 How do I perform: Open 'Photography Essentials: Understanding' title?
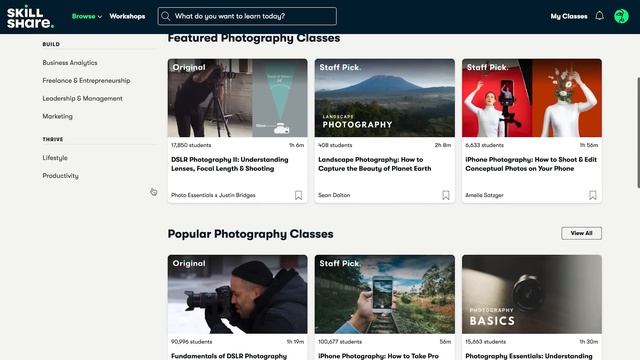pos(529,356)
